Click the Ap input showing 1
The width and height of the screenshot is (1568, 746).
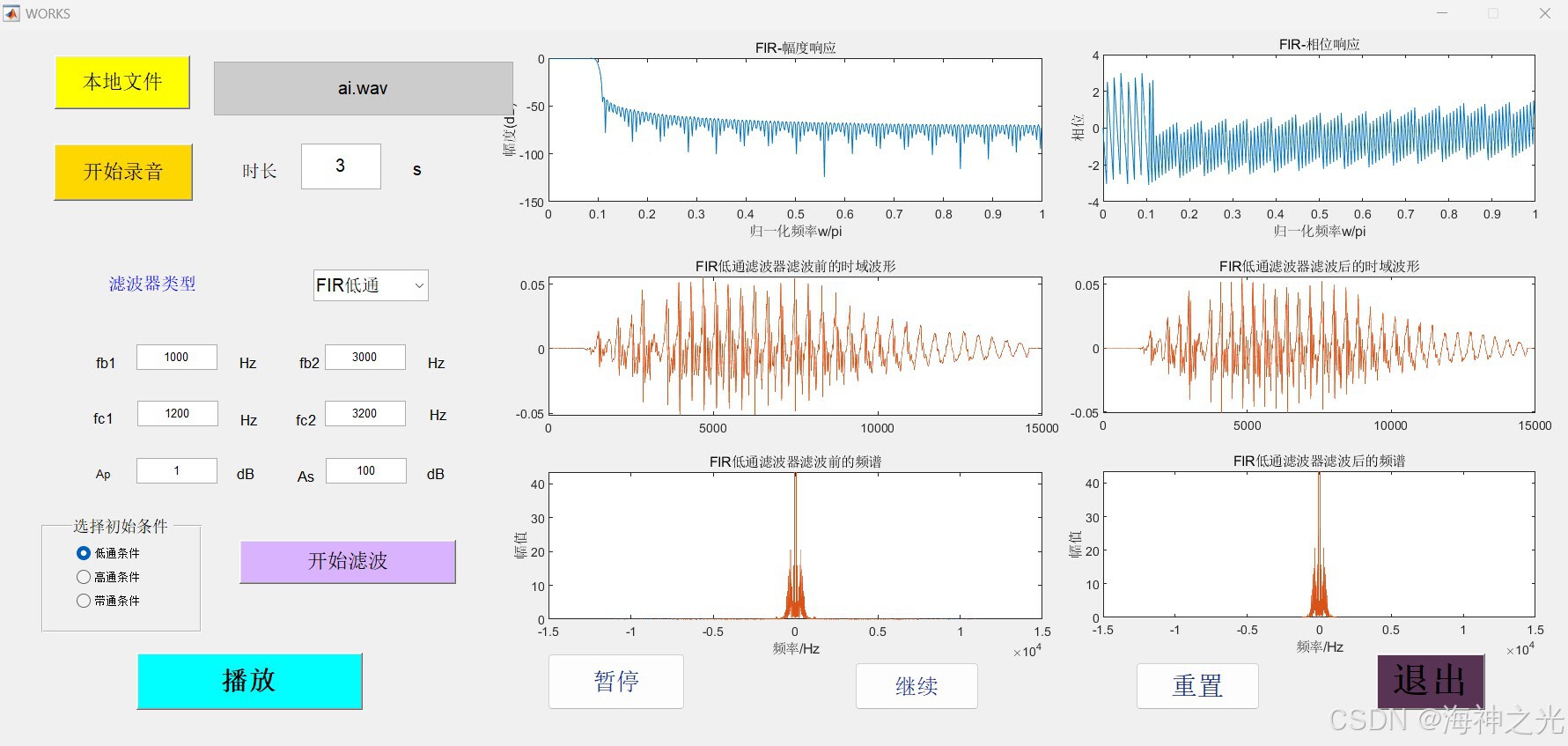(177, 470)
